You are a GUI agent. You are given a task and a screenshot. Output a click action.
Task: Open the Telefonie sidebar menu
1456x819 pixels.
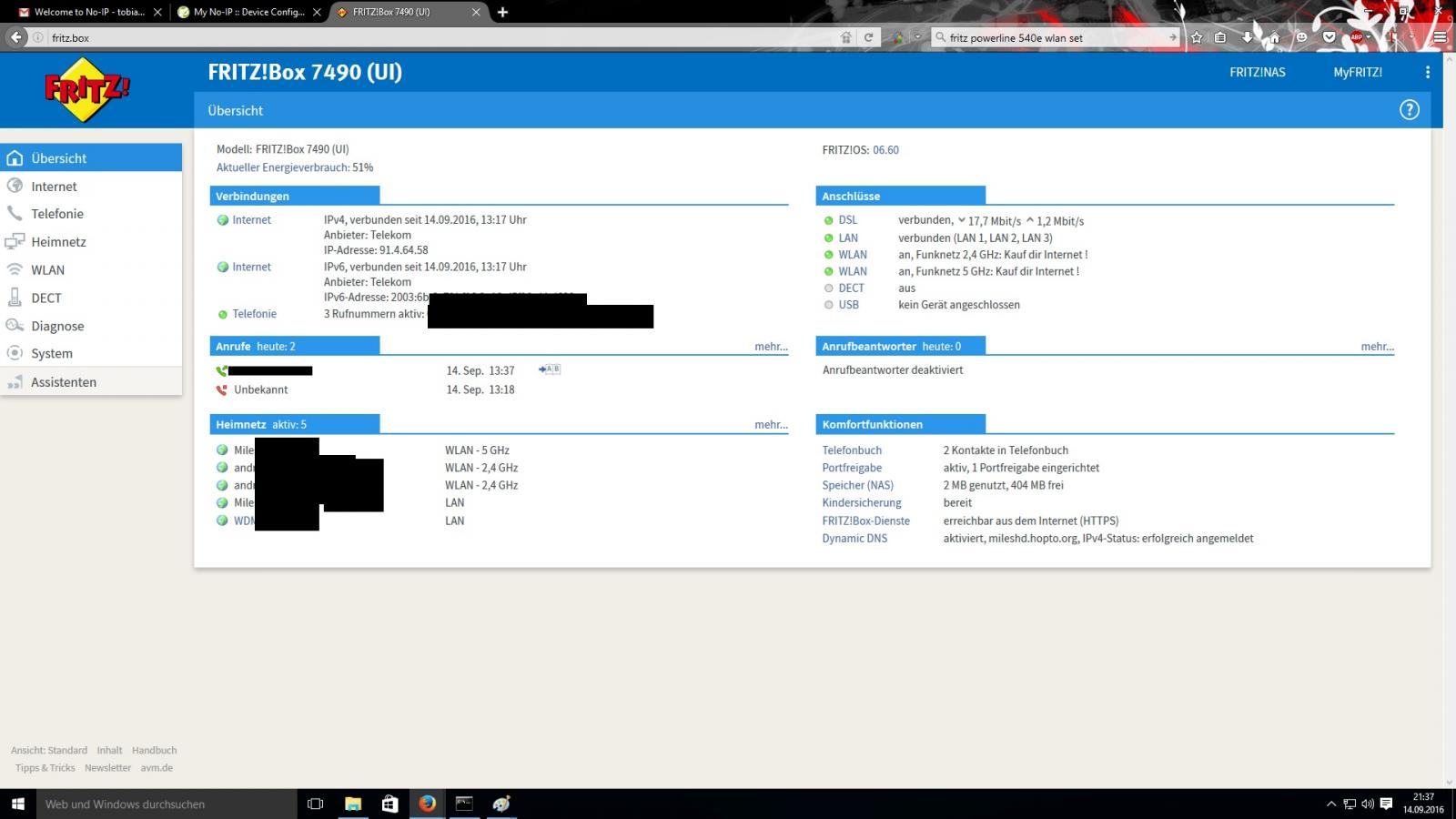pyautogui.click(x=91, y=213)
